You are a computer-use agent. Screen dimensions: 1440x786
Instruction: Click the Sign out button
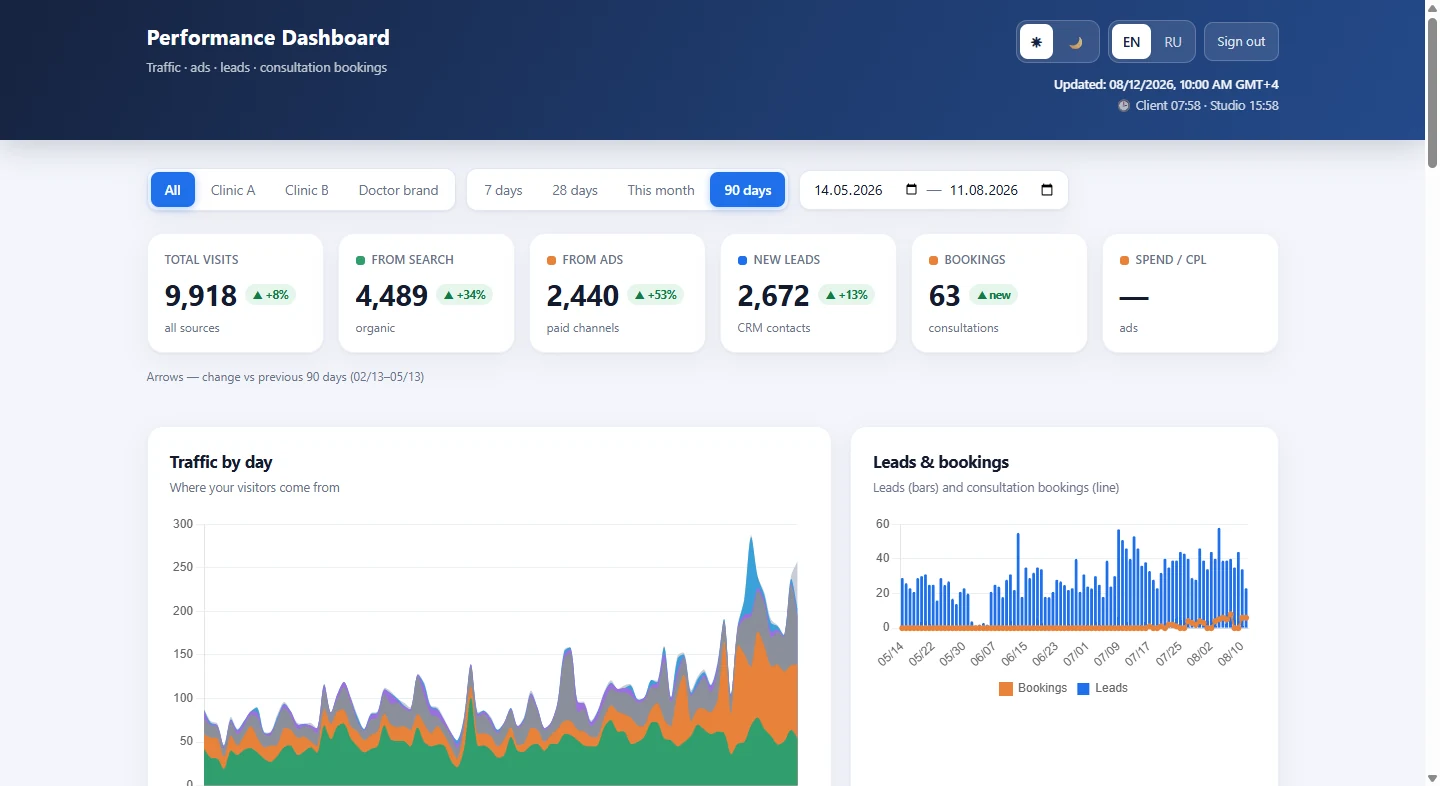pos(1241,42)
